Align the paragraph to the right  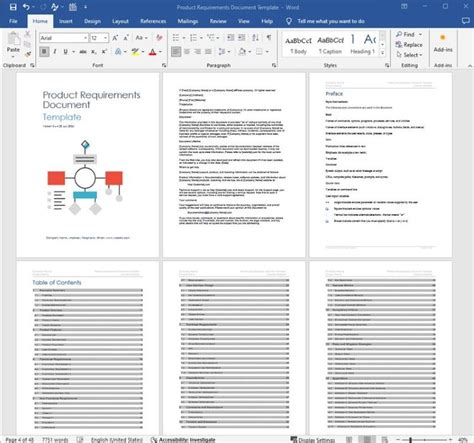pos(198,52)
